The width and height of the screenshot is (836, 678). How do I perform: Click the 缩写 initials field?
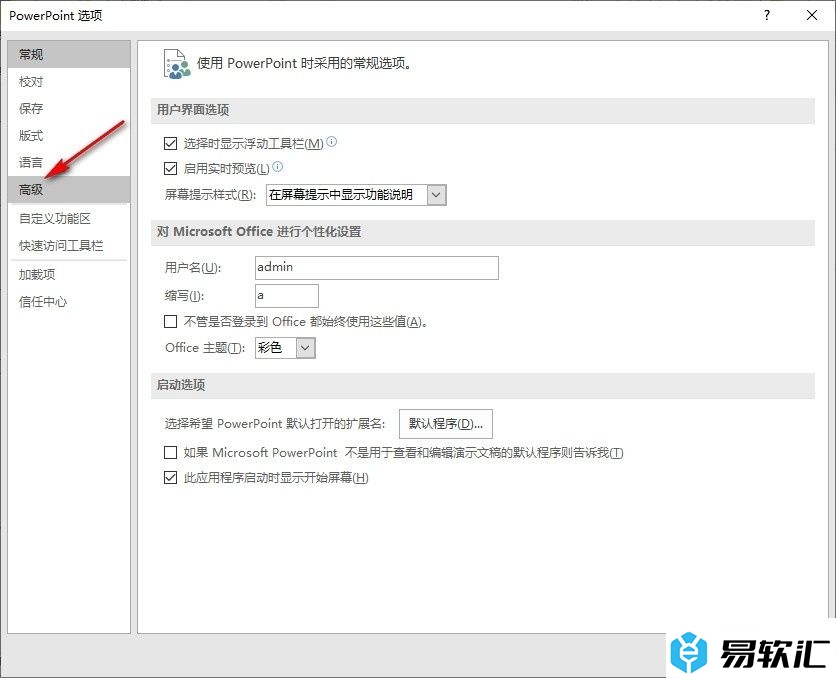[x=287, y=296]
